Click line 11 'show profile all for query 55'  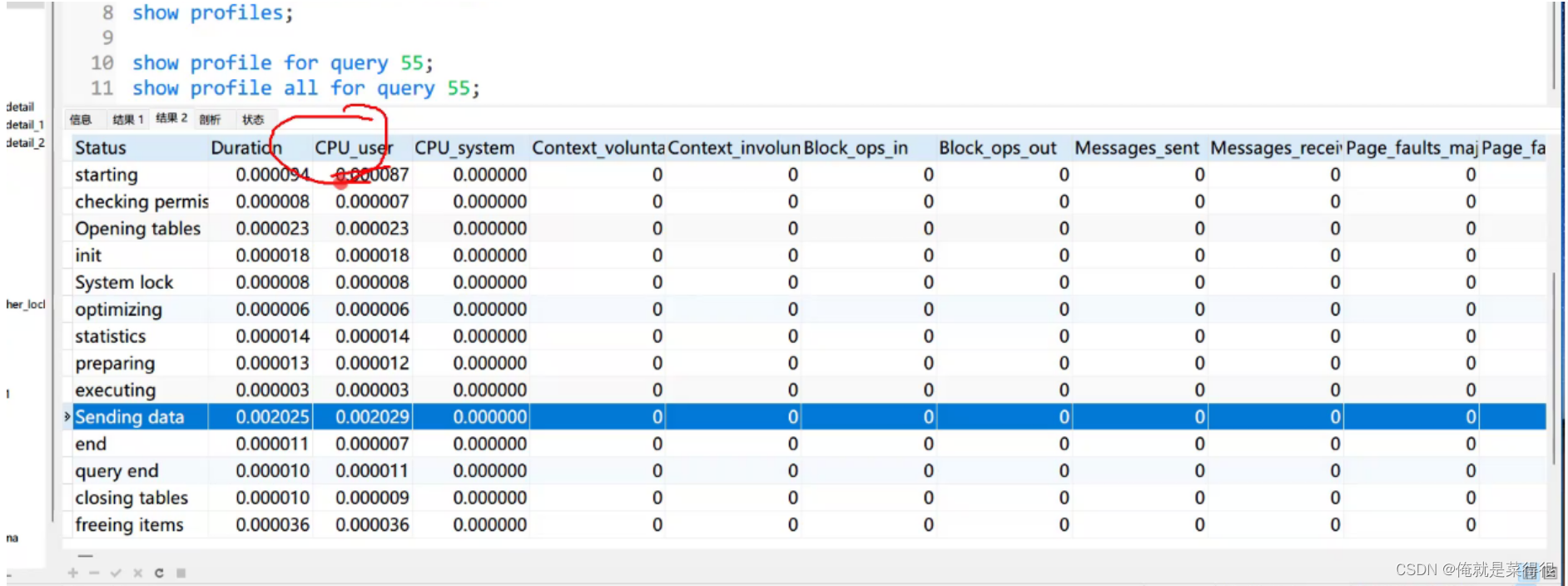305,88
